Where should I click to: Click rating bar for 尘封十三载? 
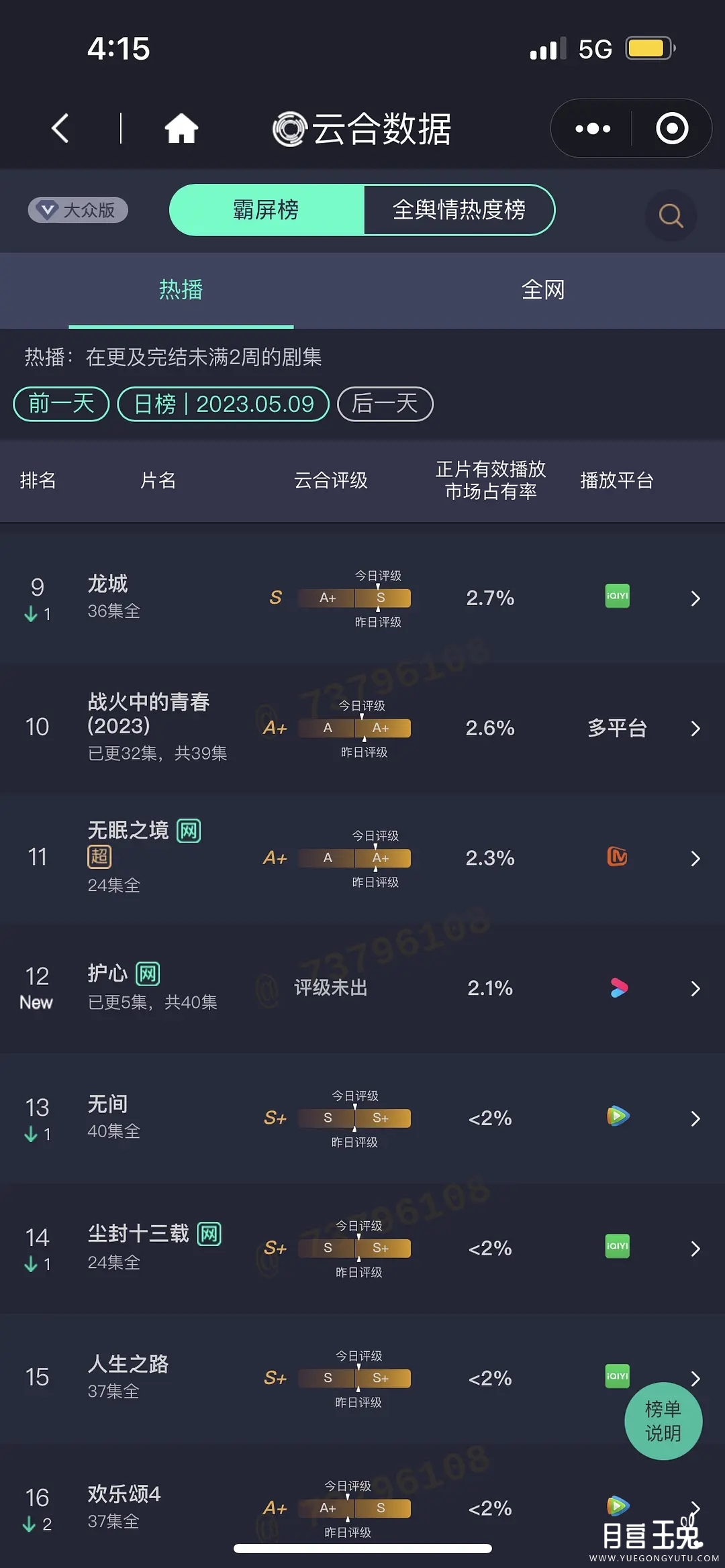[354, 1248]
